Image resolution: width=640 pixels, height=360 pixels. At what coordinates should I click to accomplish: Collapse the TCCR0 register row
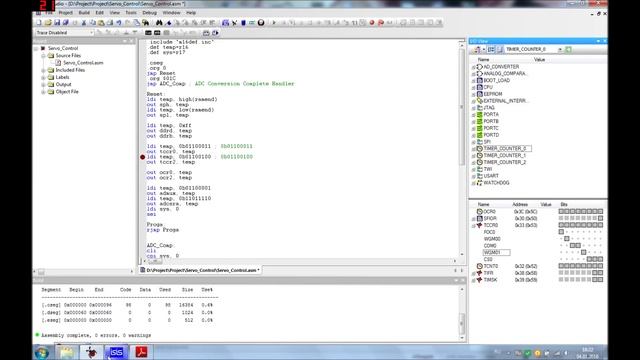tap(473, 225)
